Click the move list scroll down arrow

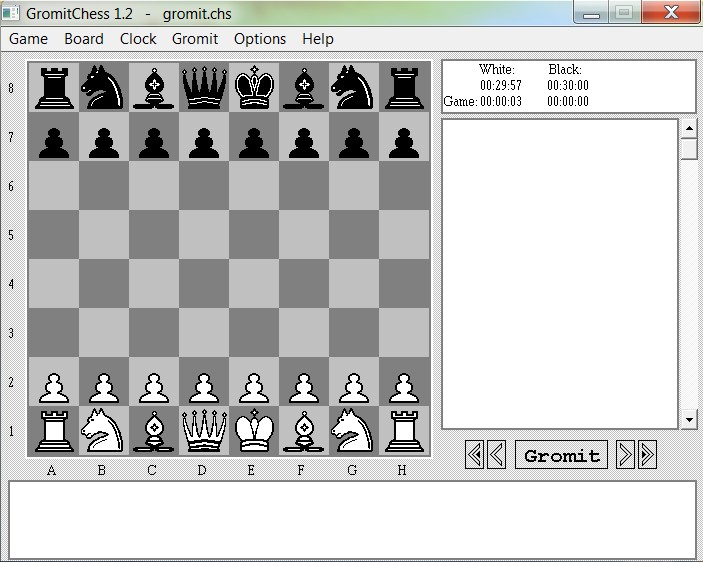(x=689, y=420)
